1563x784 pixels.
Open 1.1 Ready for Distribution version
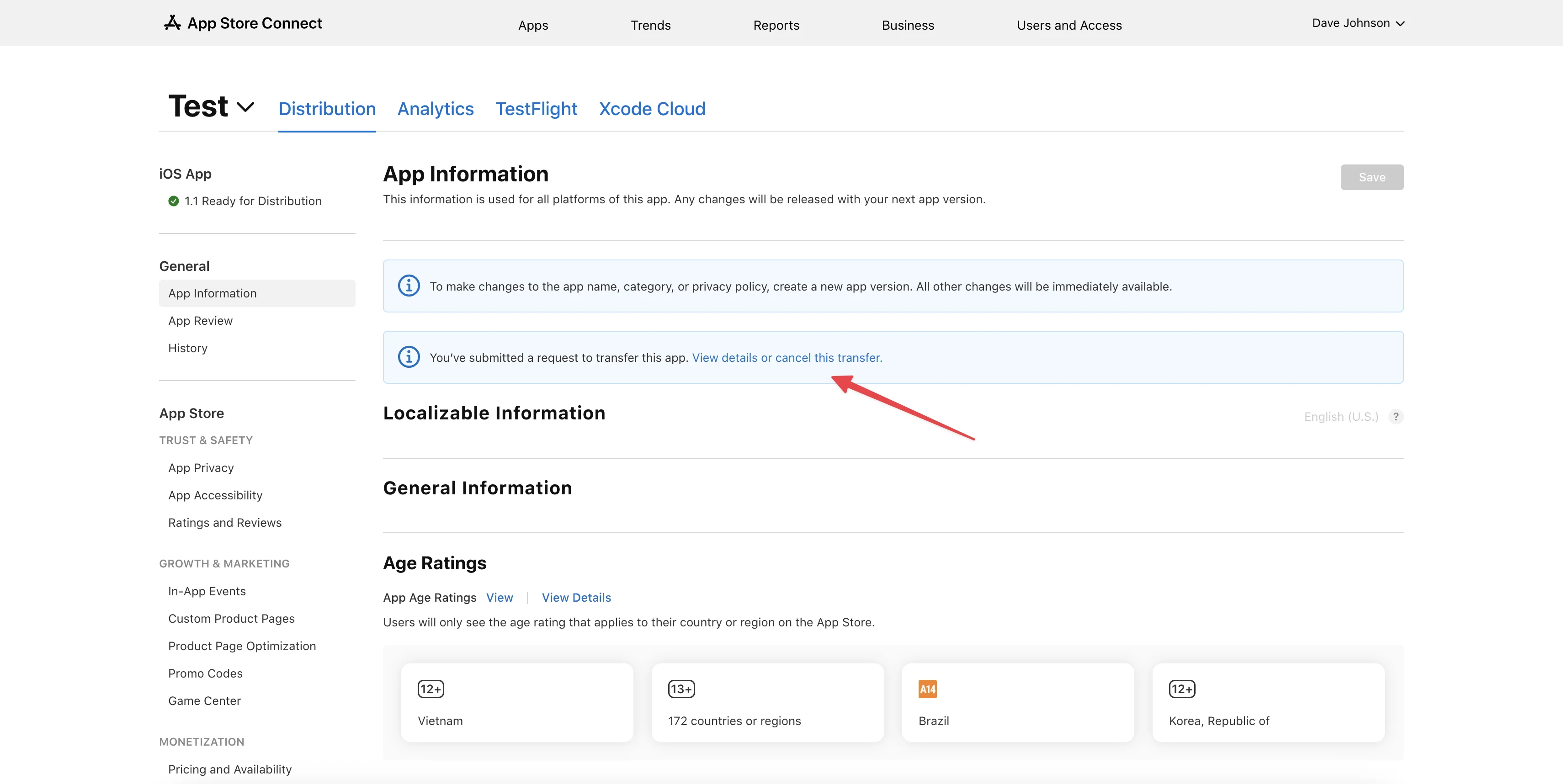tap(253, 201)
